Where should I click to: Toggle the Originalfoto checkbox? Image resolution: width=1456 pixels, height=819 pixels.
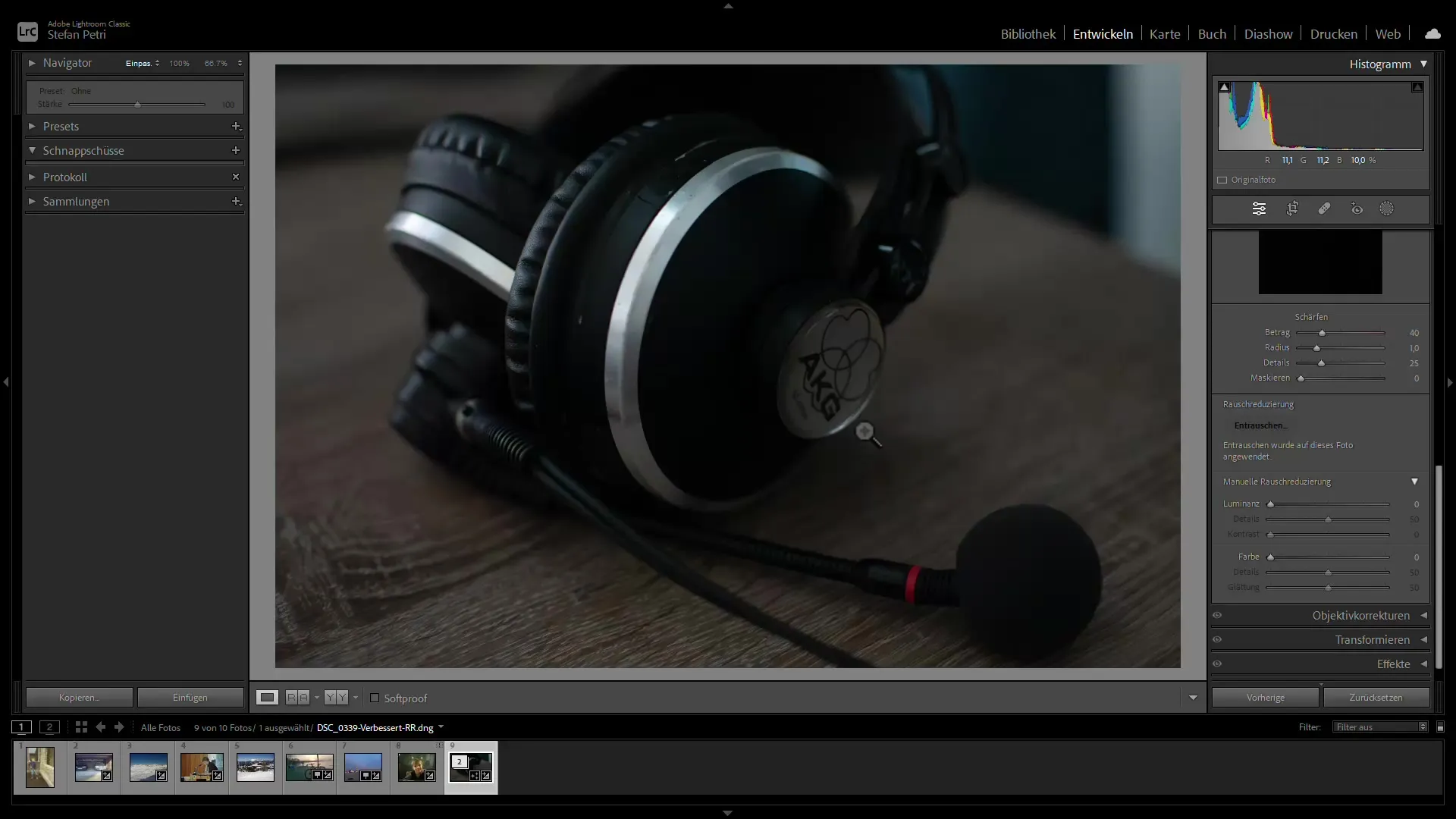coord(1222,180)
